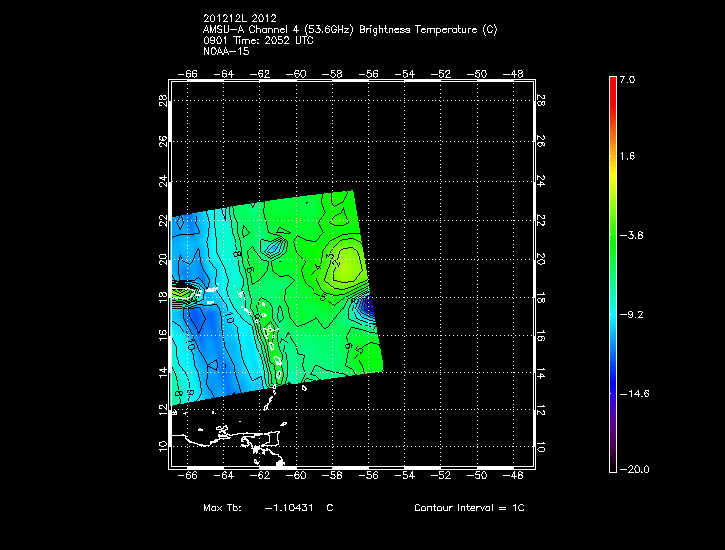Click the "Max Tb: -1.10431 C" readout

pyautogui.click(x=268, y=508)
